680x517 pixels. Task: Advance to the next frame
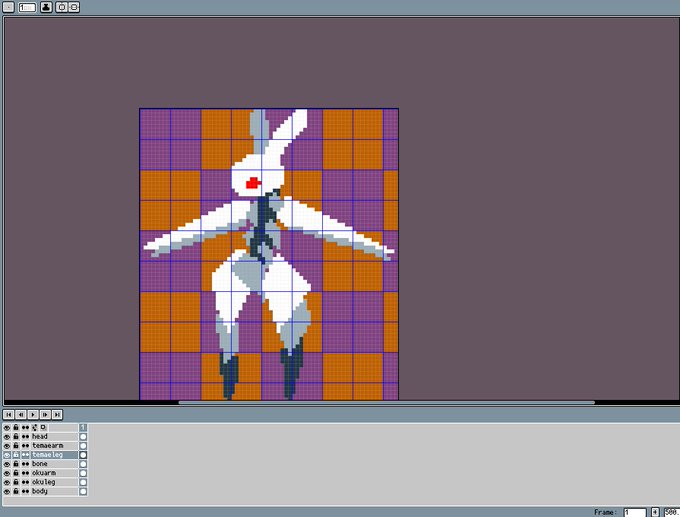pyautogui.click(x=45, y=415)
